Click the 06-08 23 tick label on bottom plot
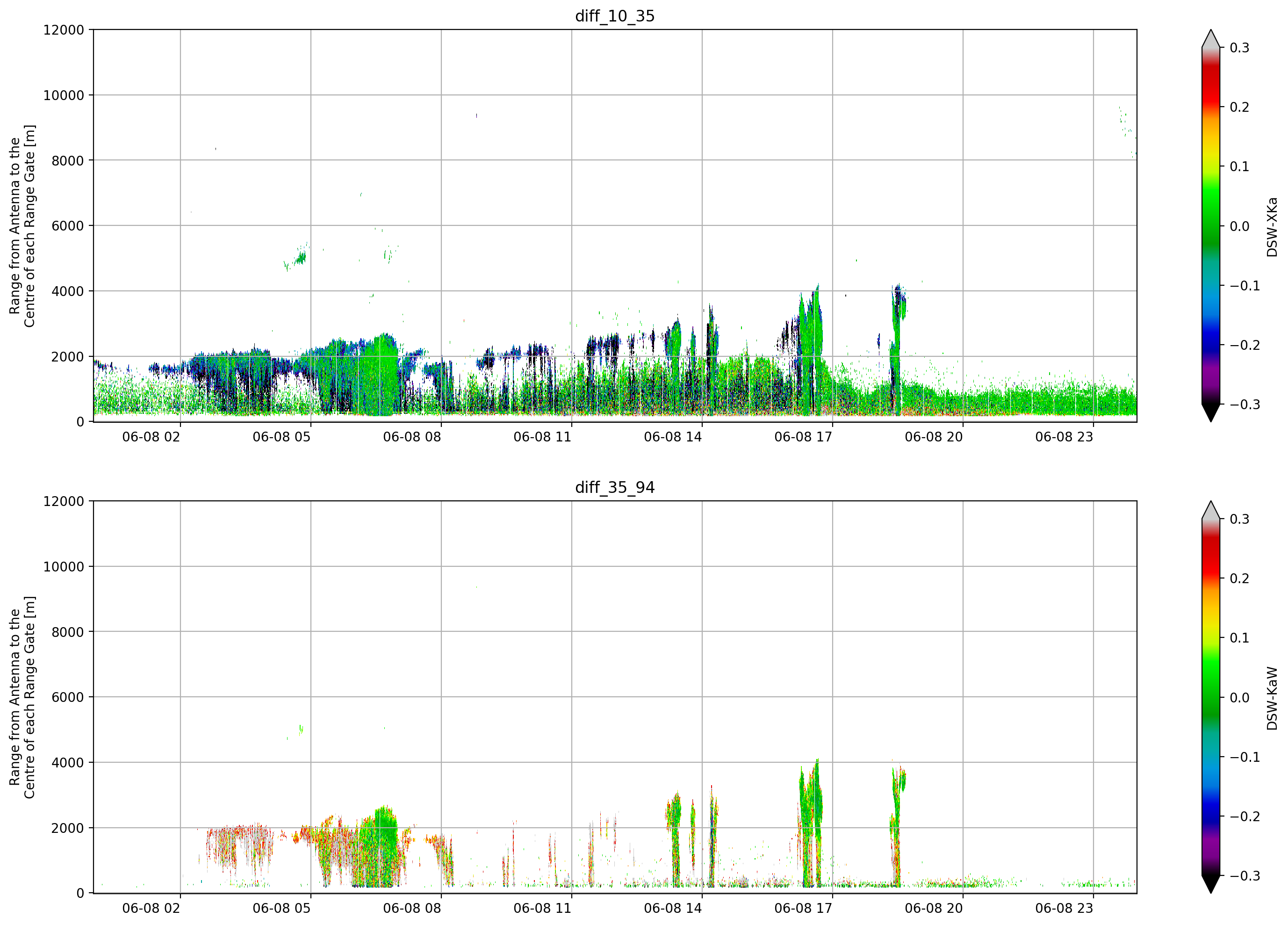The width and height of the screenshot is (1288, 925). pos(1064,909)
